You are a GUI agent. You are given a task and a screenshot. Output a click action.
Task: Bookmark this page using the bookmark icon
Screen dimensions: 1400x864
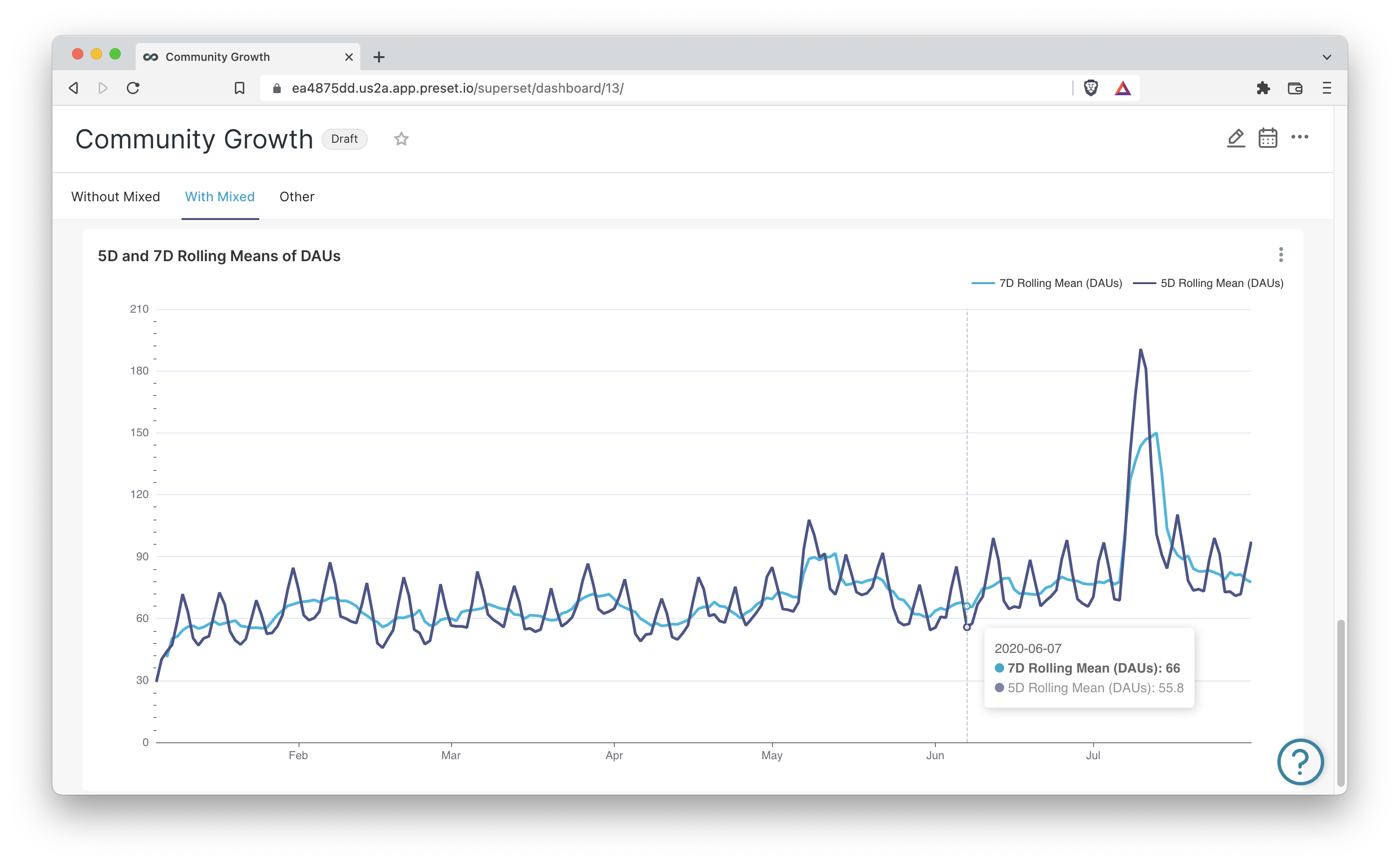239,88
